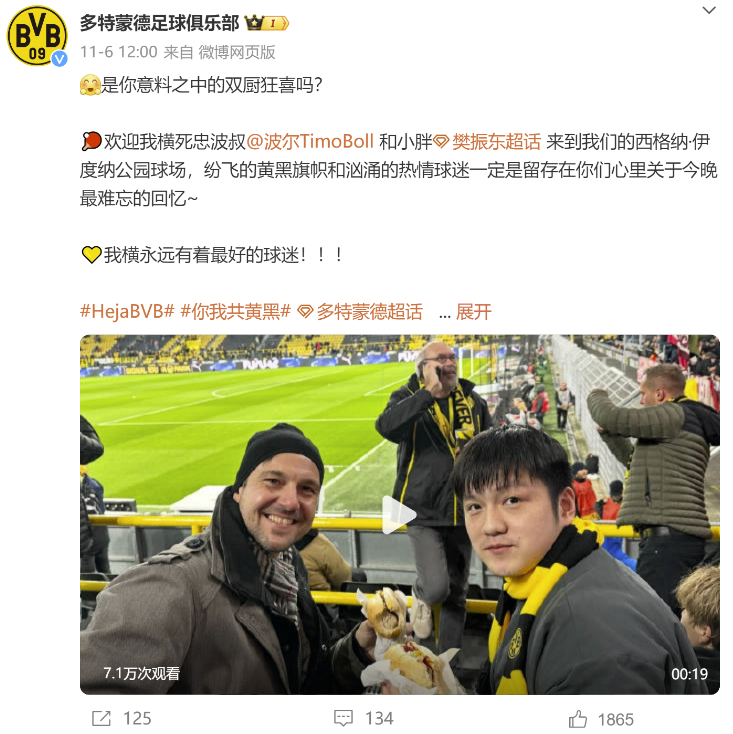Open the 11-6 12:00 post timestamp
This screenshot has width=733, height=734.
(119, 52)
